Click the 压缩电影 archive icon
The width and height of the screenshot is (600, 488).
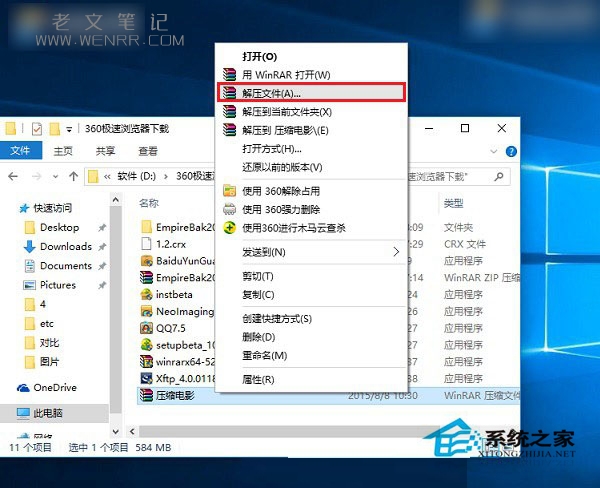147,395
